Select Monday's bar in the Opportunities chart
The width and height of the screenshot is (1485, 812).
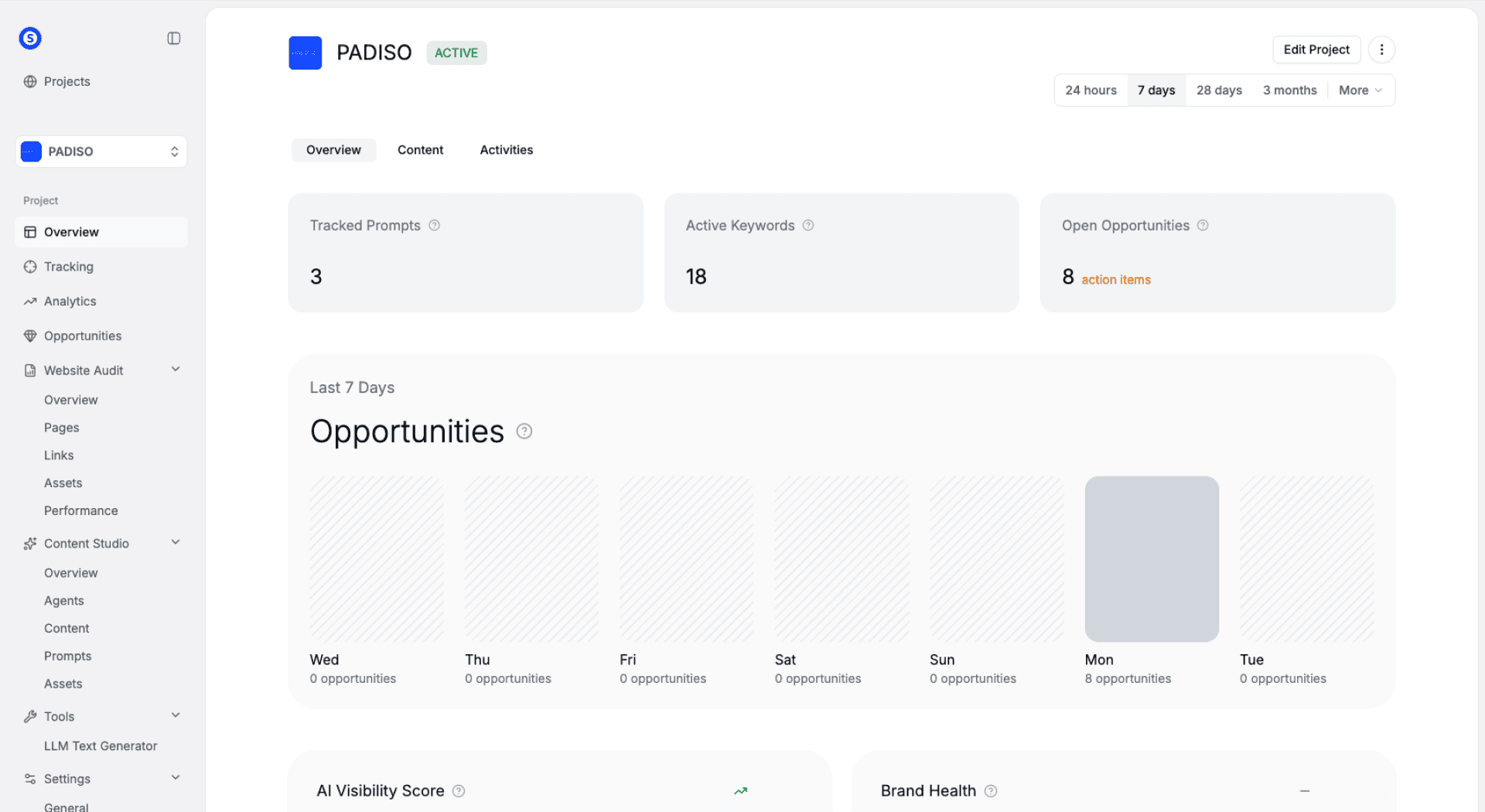1151,558
